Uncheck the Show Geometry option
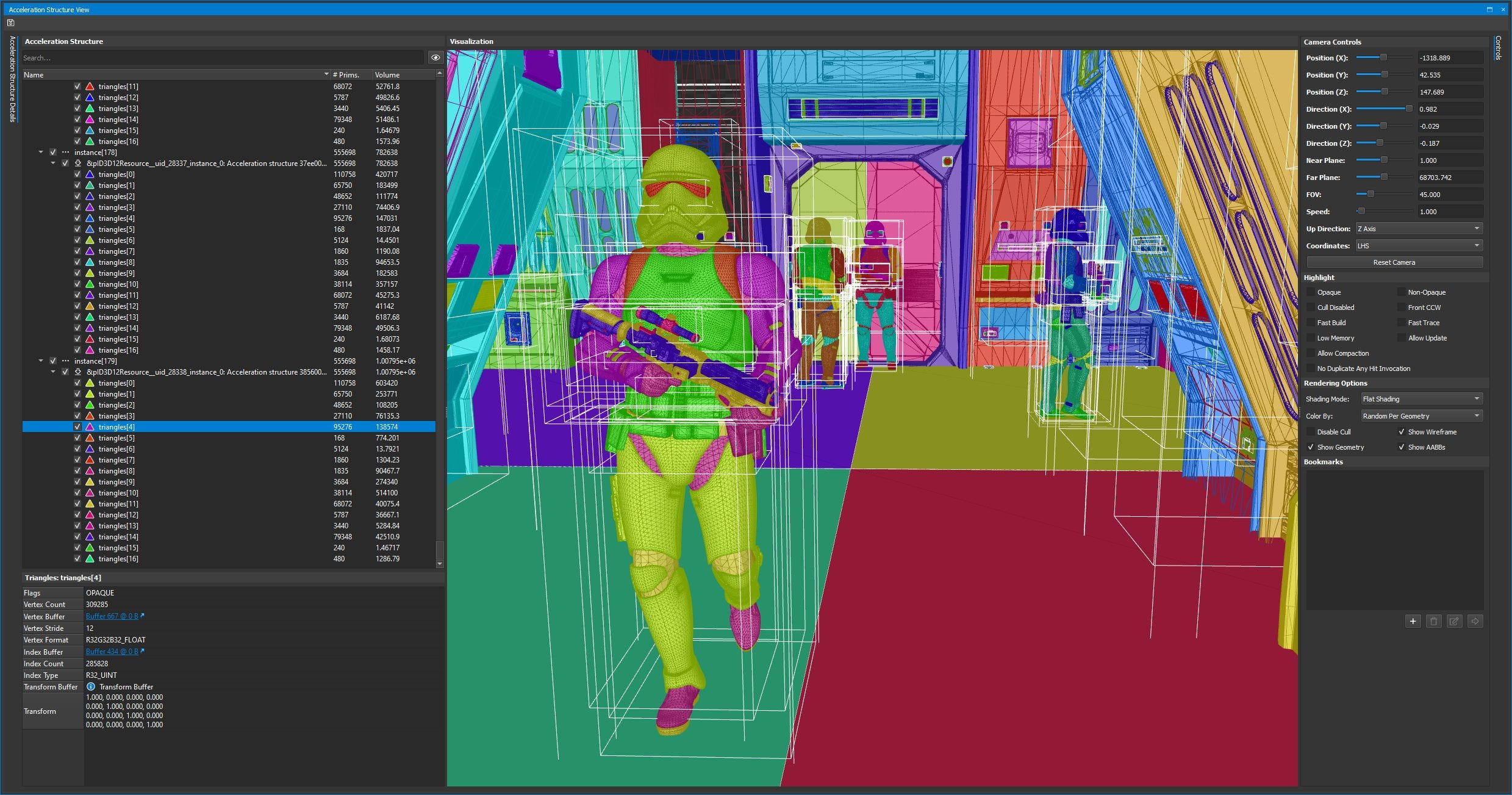 tap(1311, 447)
